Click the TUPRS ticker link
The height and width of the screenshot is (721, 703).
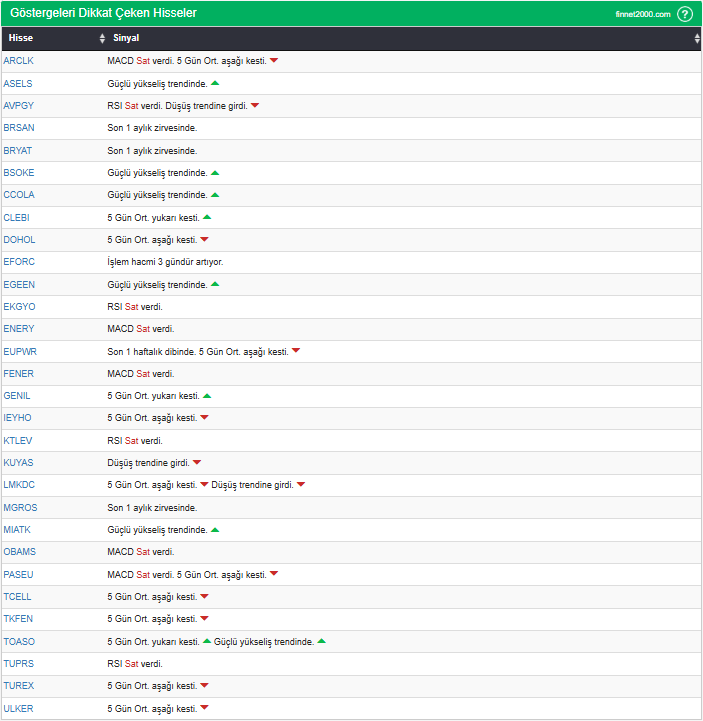click(x=19, y=664)
